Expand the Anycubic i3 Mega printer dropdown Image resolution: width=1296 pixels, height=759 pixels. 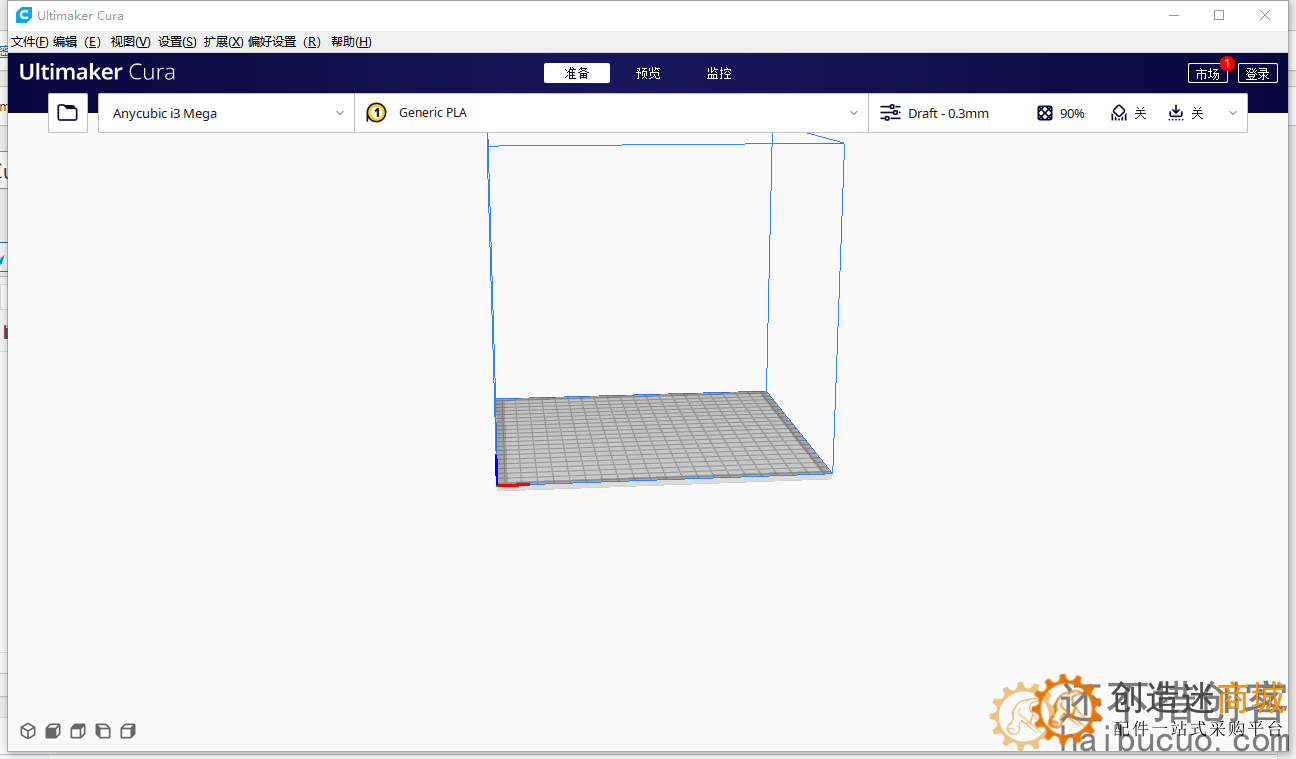[x=226, y=113]
